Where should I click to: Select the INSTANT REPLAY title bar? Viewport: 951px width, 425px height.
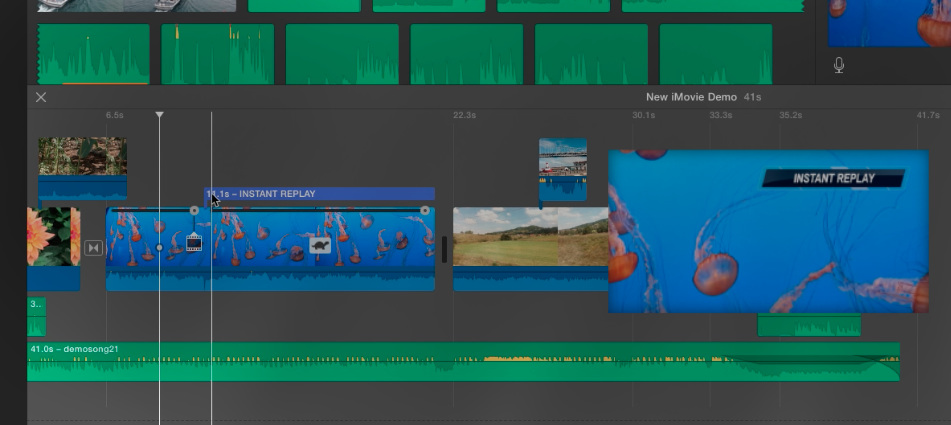click(320, 194)
